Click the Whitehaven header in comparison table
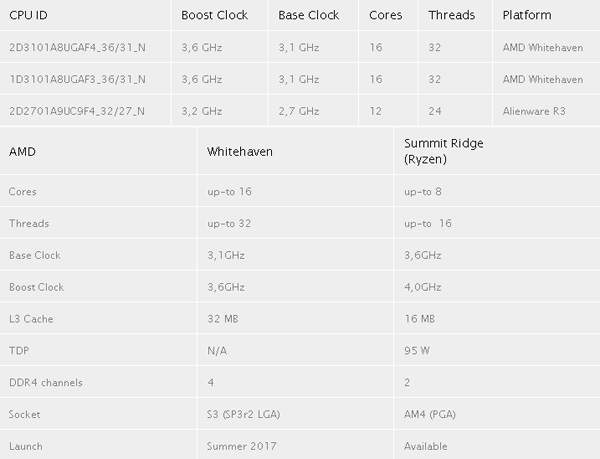The width and height of the screenshot is (600, 459). (x=240, y=152)
